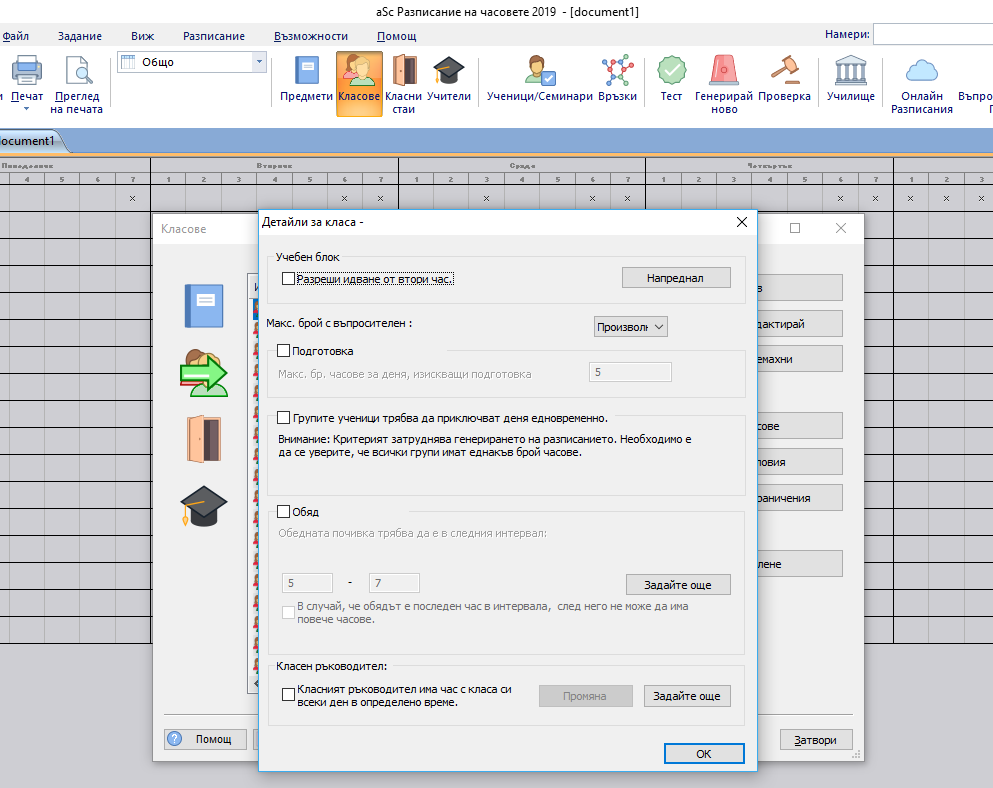Screen dimensions: 993x788
Task: Enable class teacher daily lesson checkbox
Action: 289,695
